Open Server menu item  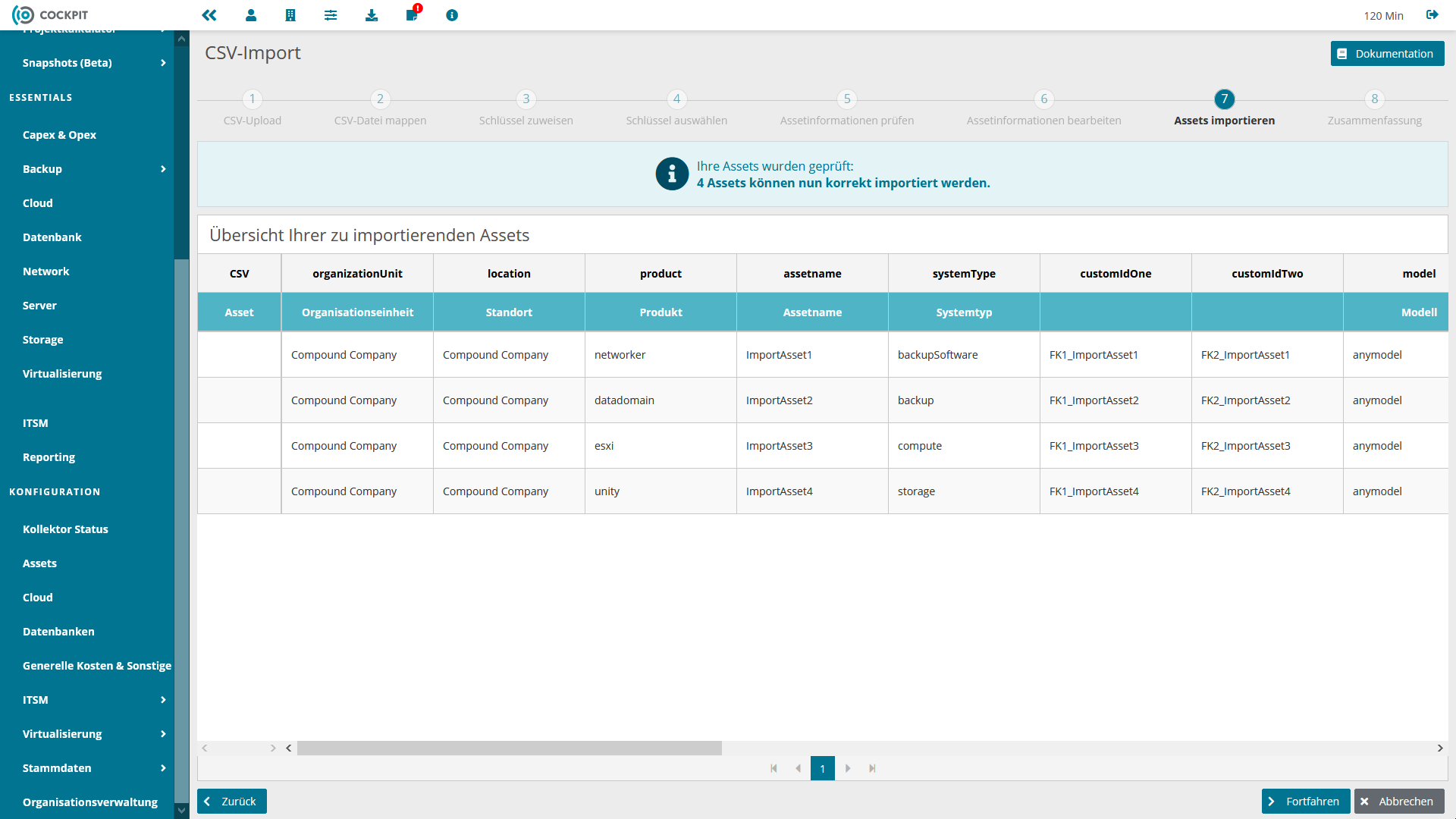39,306
